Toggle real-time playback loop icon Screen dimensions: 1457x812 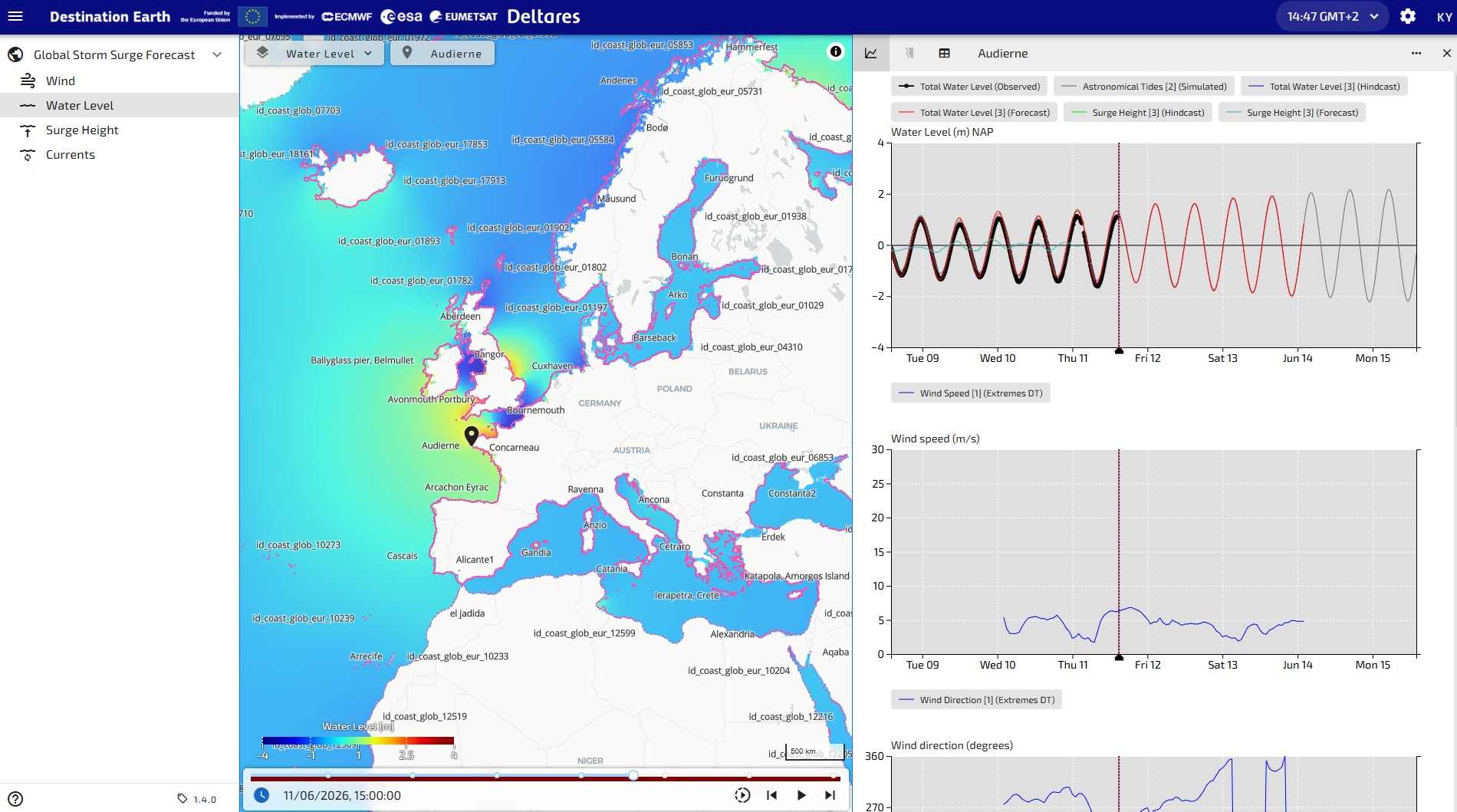(742, 795)
